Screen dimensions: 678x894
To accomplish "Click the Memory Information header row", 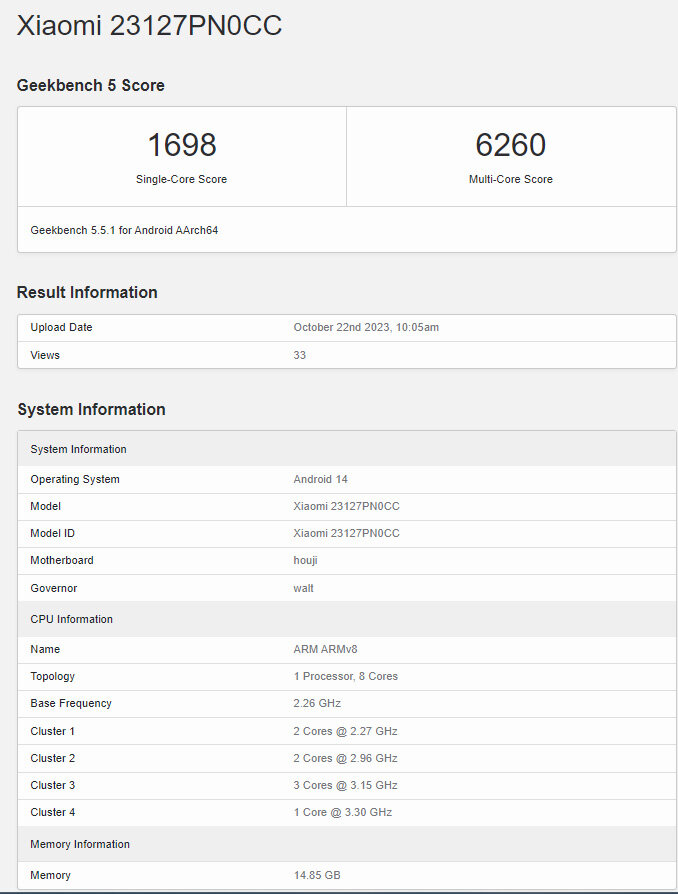I will [x=347, y=844].
